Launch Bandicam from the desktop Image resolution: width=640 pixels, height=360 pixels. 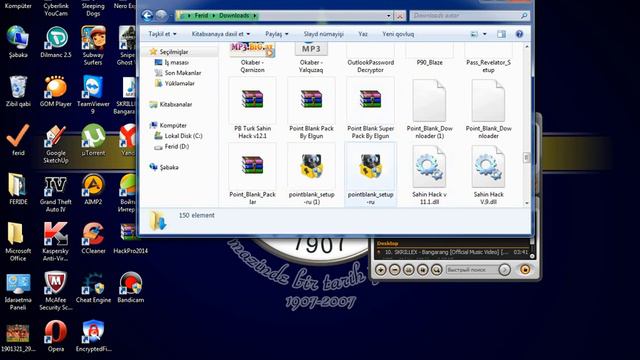131,287
